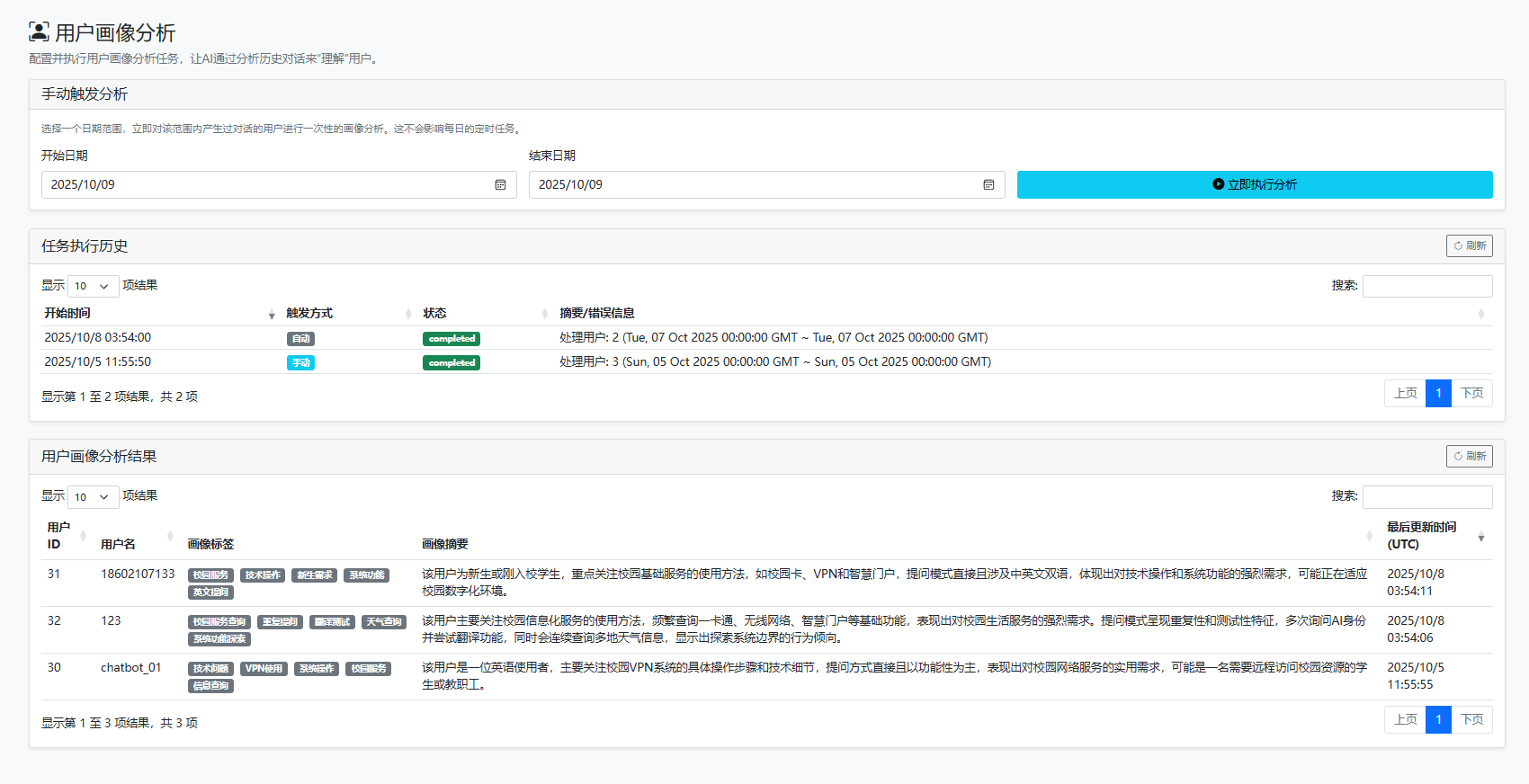The height and width of the screenshot is (784, 1529).
Task: Click the user portrait icon beside page title
Action: (x=39, y=32)
